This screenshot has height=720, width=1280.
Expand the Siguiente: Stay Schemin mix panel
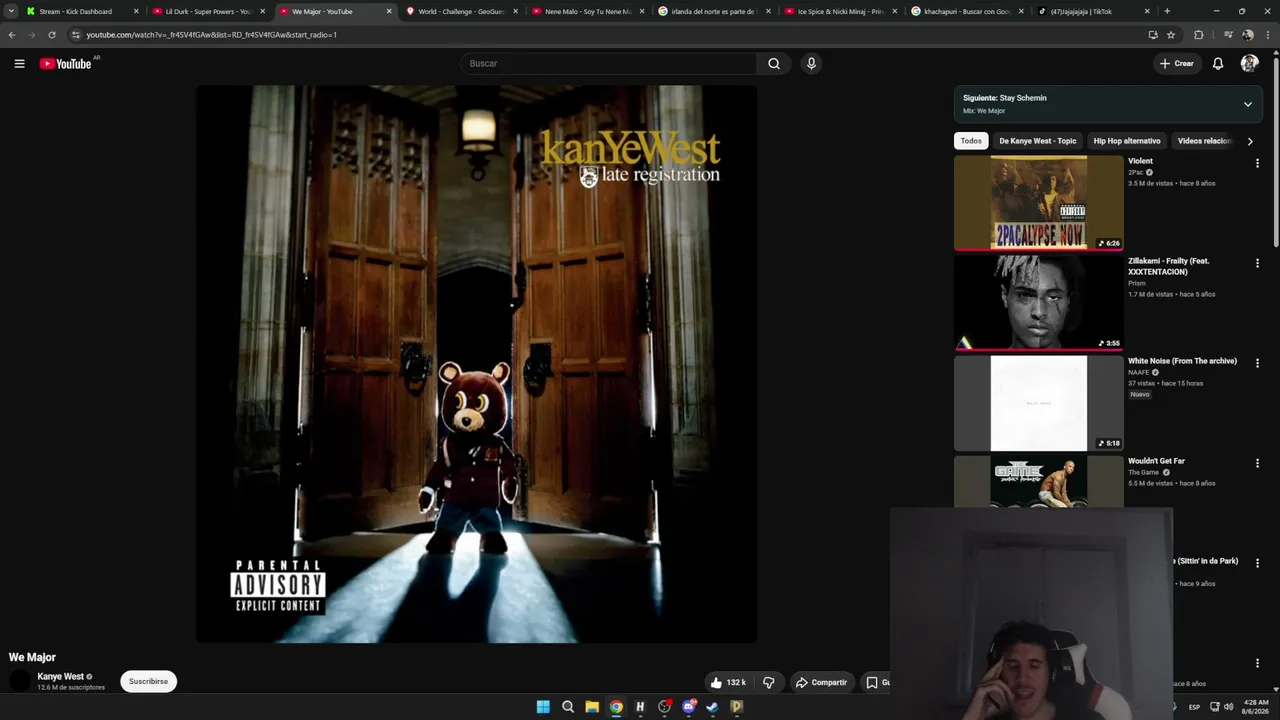point(1247,104)
